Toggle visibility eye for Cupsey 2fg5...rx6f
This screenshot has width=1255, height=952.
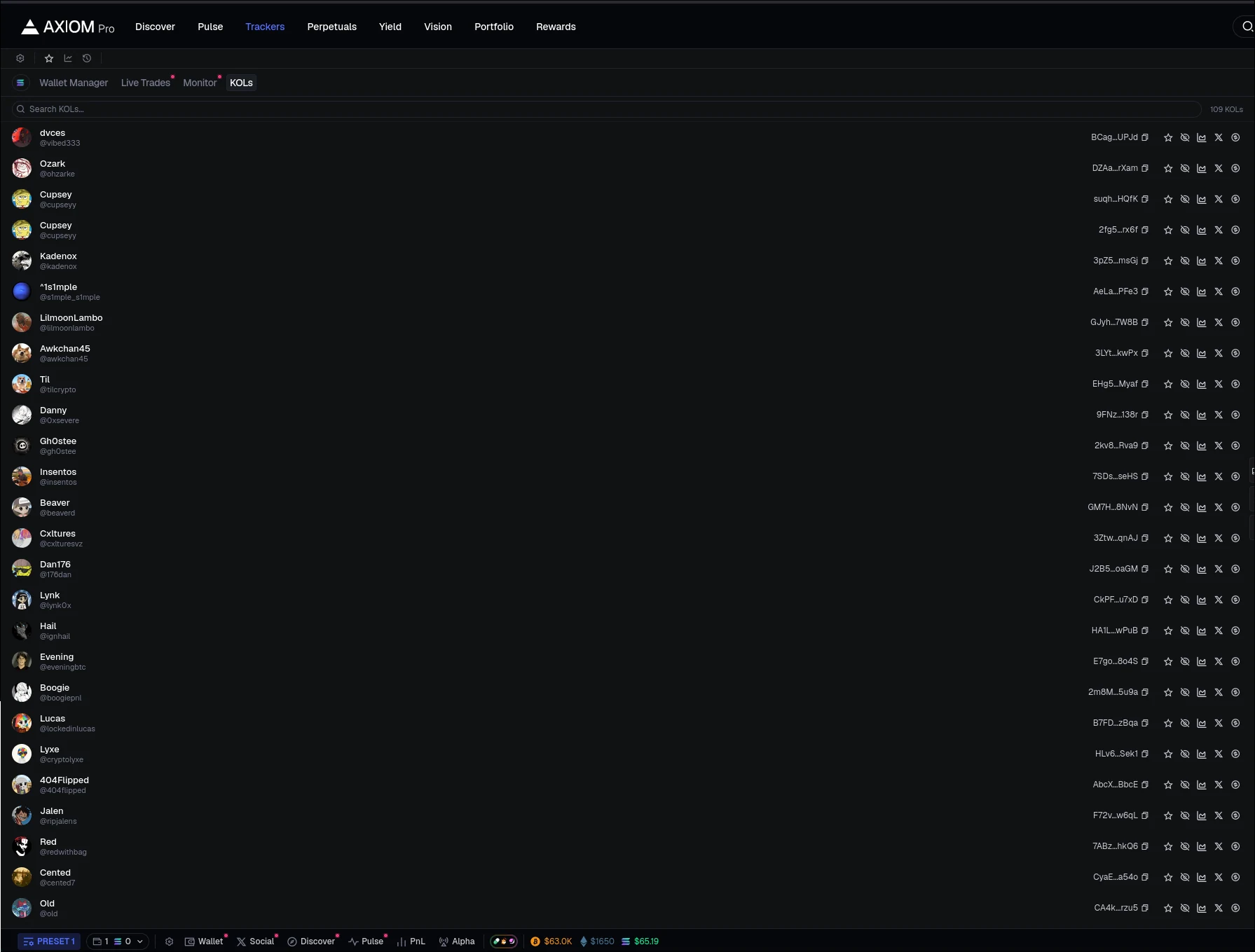coord(1185,230)
